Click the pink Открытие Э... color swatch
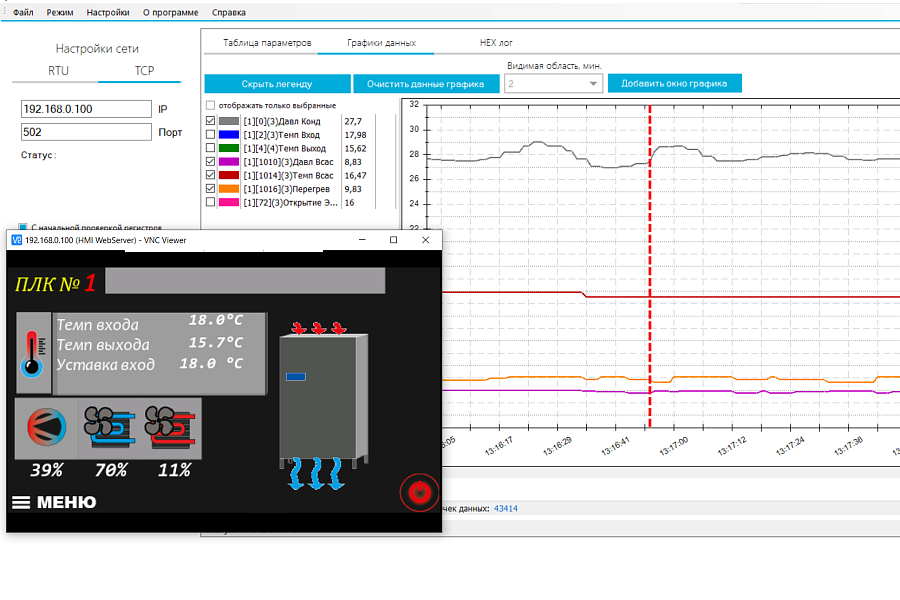 [228, 202]
